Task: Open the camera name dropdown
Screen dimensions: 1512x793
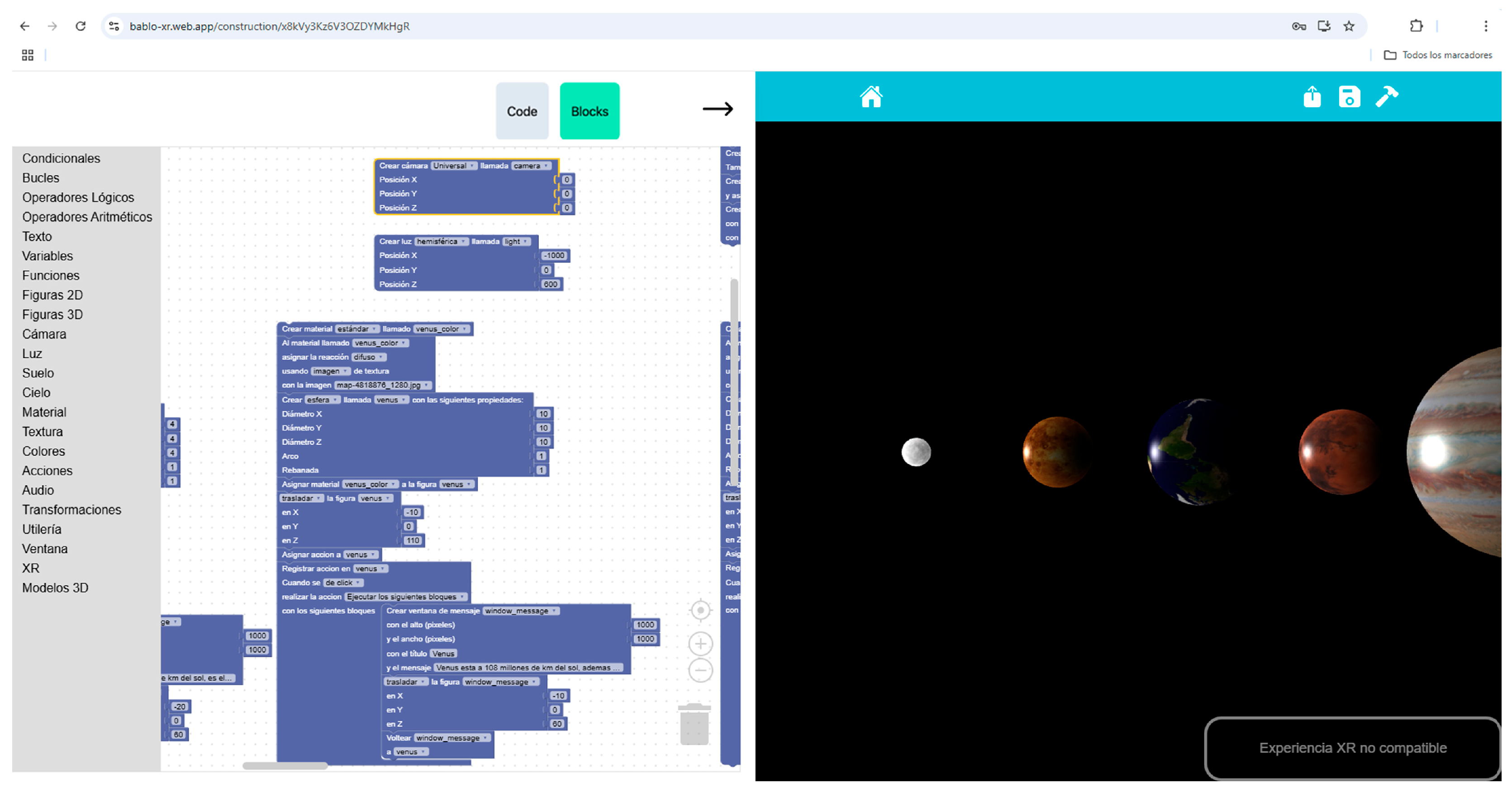Action: (x=531, y=166)
